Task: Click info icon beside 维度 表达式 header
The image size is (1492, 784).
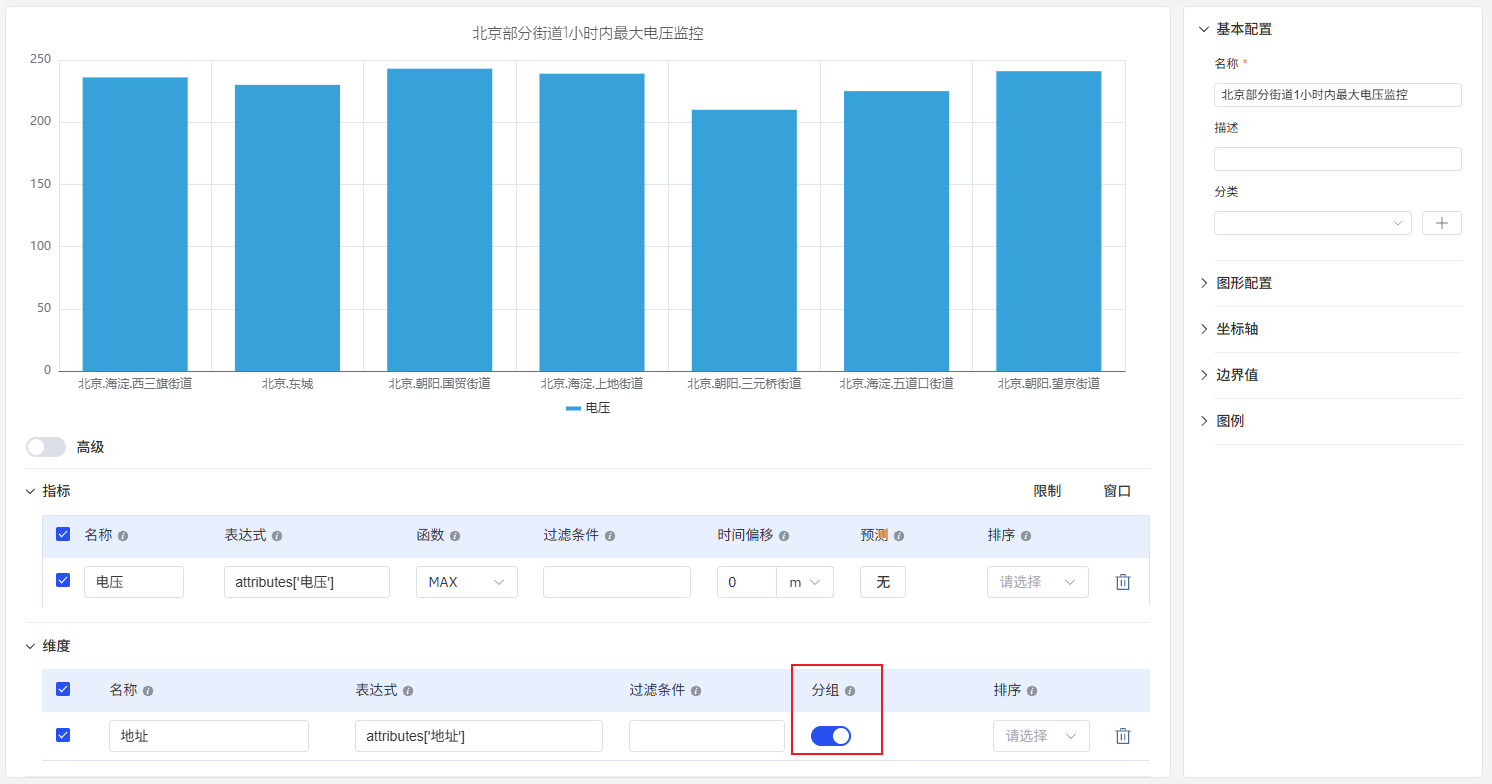Action: [x=408, y=691]
